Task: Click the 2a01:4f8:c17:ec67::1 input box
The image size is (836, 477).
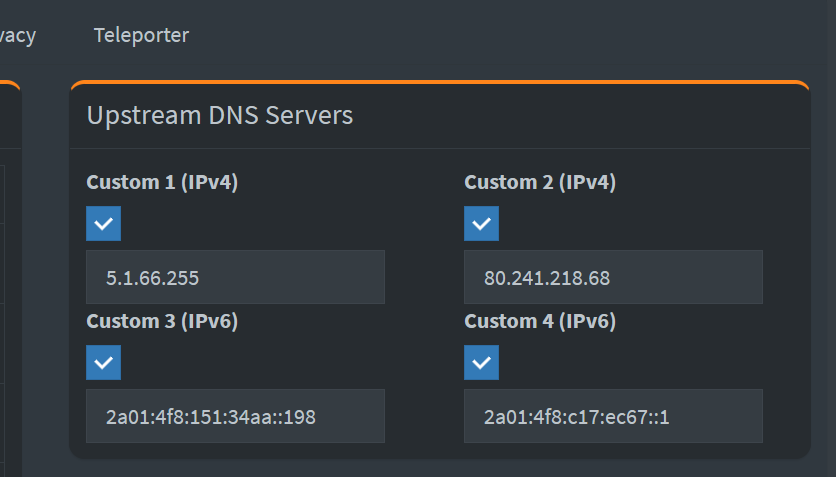Action: pos(613,416)
